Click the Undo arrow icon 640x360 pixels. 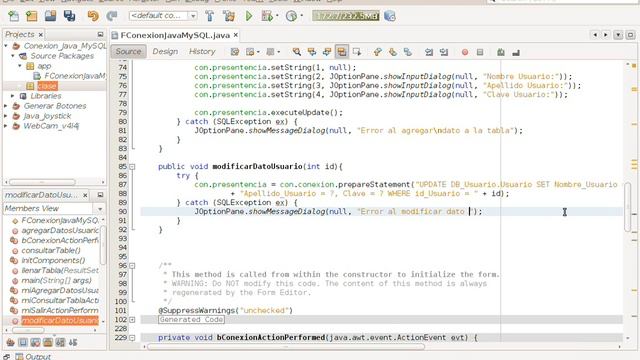coord(93,16)
